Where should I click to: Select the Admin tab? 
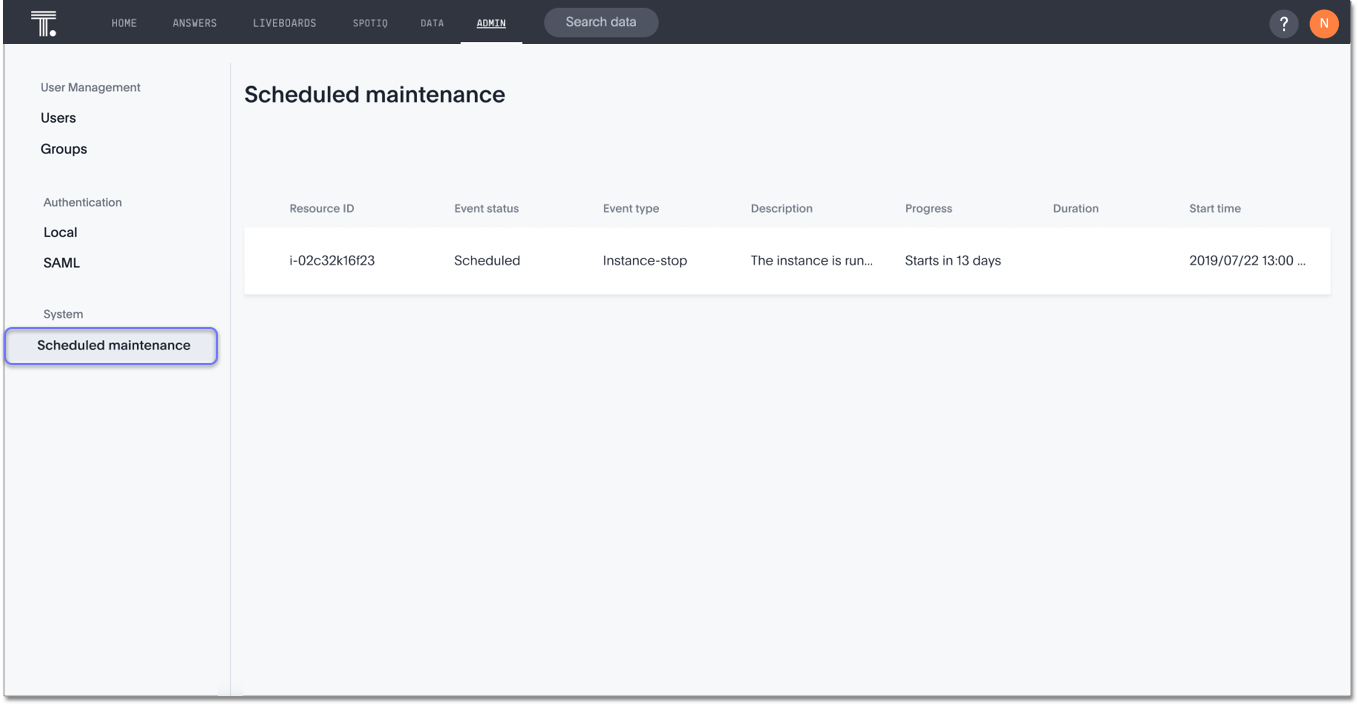[491, 23]
